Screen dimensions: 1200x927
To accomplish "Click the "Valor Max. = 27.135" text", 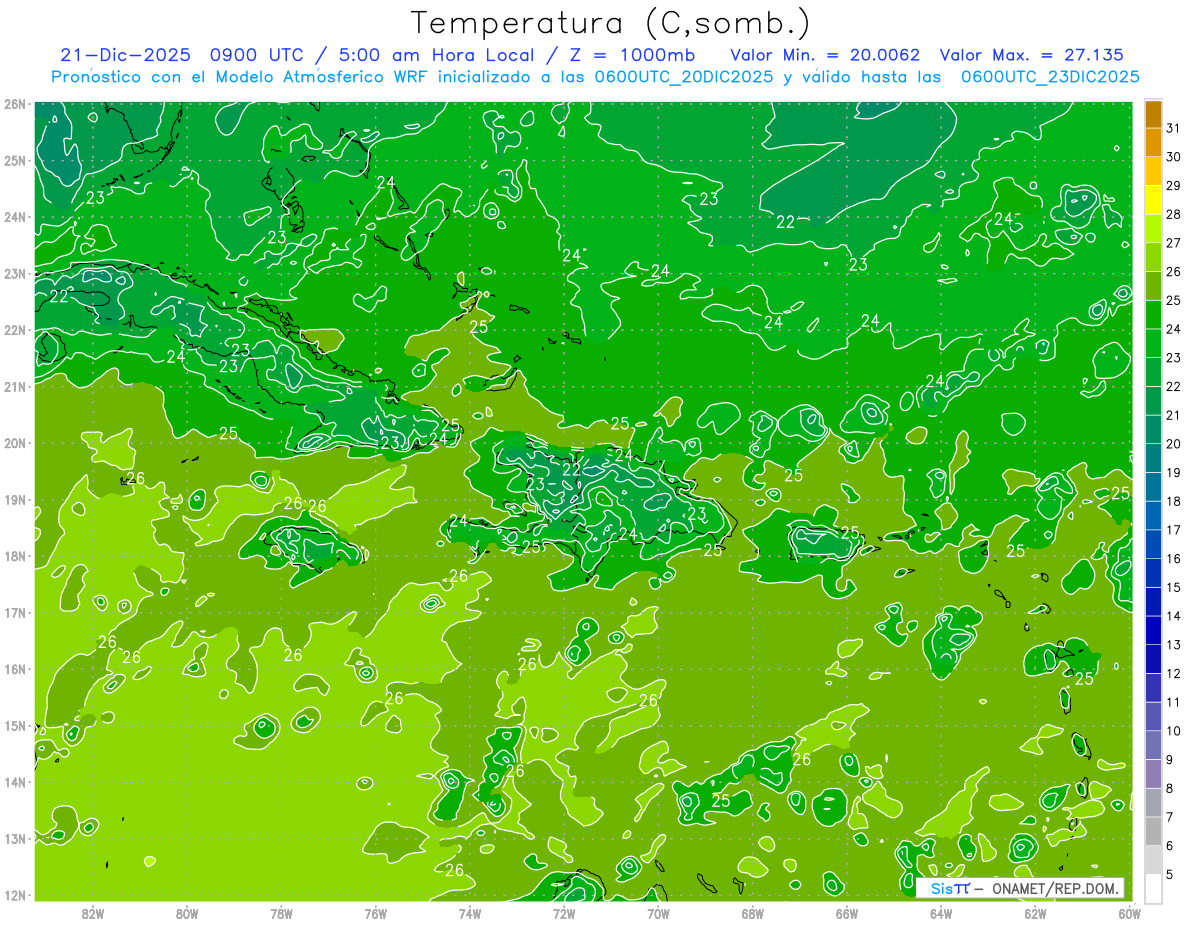I will coord(1032,55).
